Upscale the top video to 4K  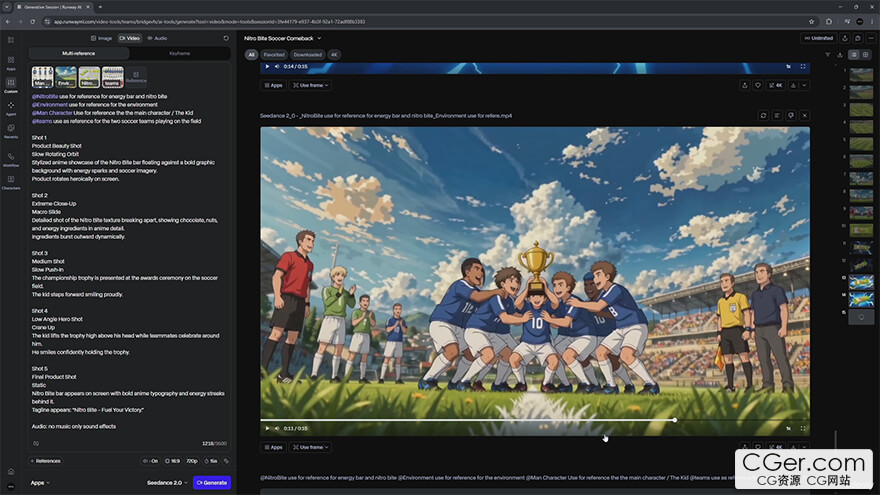pos(775,85)
